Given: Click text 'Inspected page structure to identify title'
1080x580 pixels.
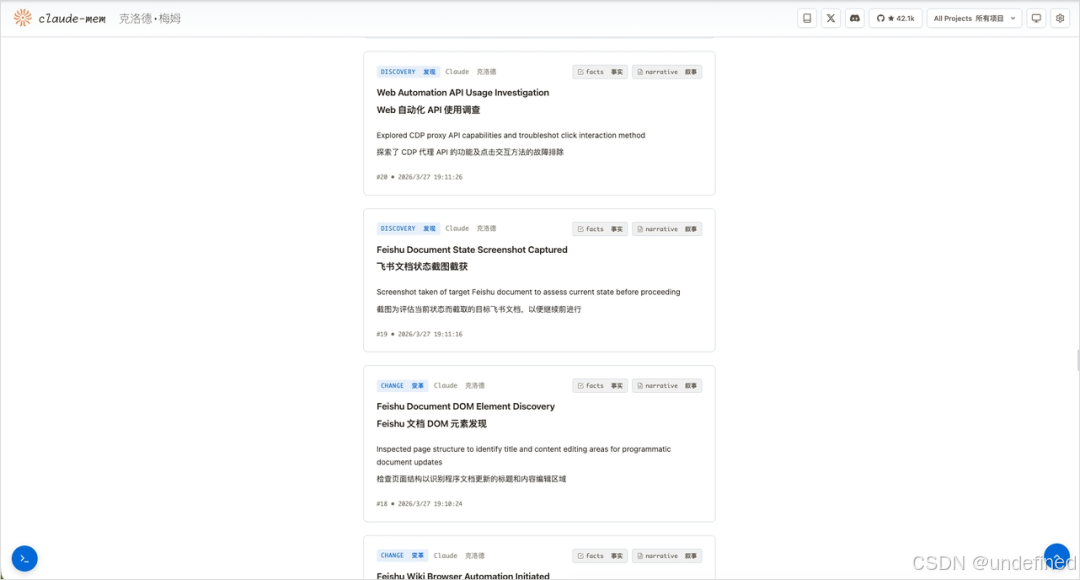Looking at the screenshot, I should (444, 449).
